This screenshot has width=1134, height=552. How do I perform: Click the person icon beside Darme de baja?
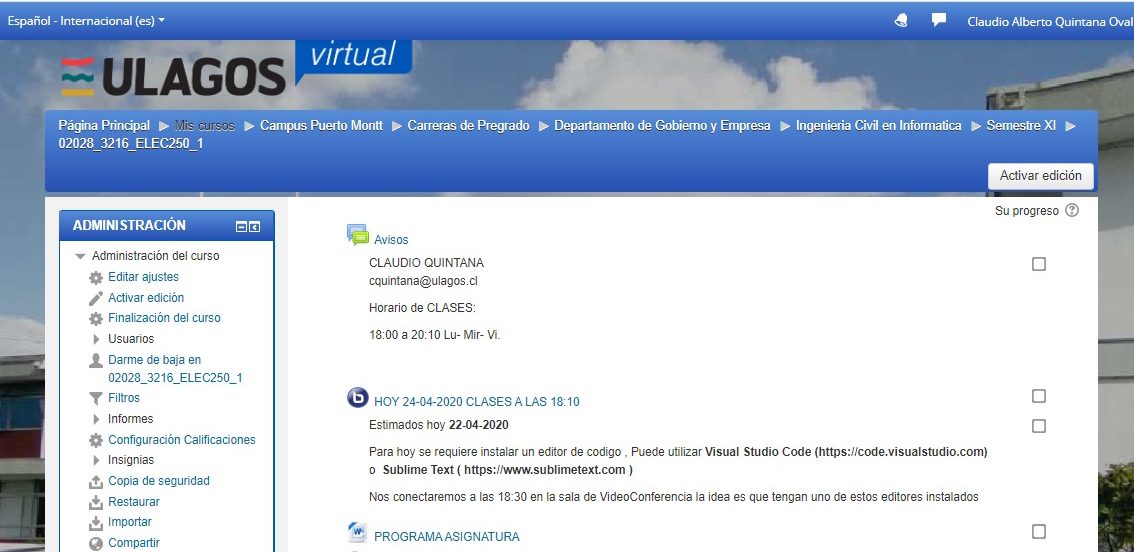pyautogui.click(x=95, y=360)
